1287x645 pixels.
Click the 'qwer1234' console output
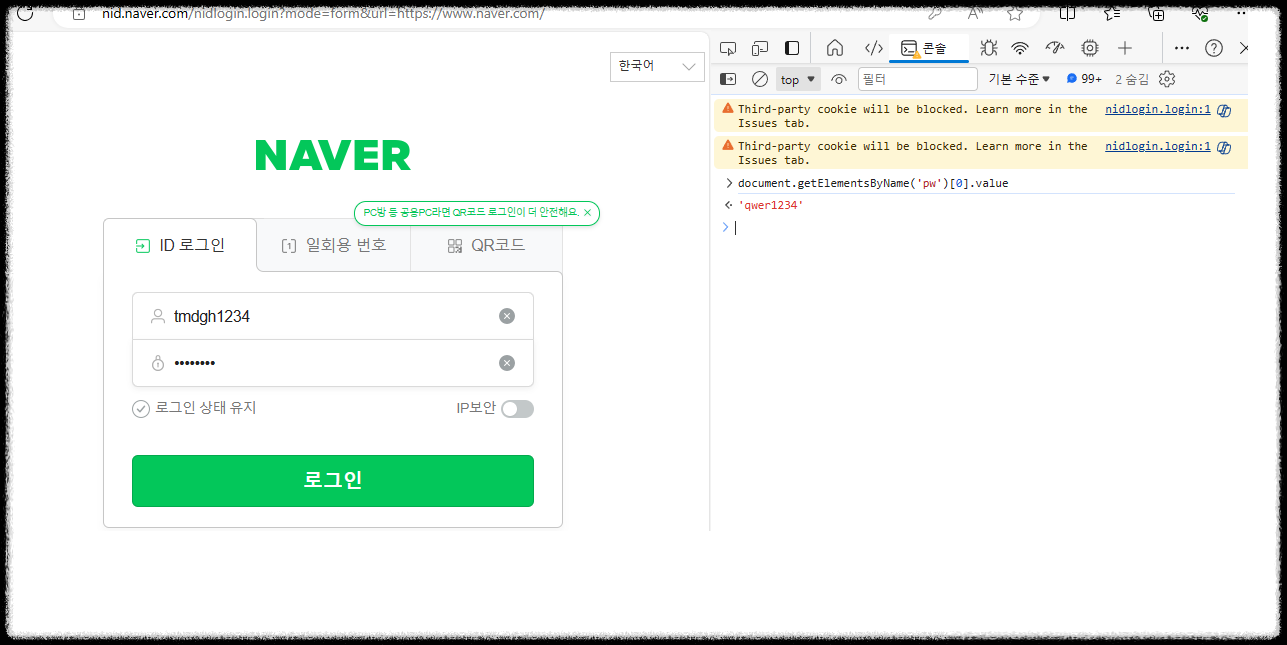(770, 205)
